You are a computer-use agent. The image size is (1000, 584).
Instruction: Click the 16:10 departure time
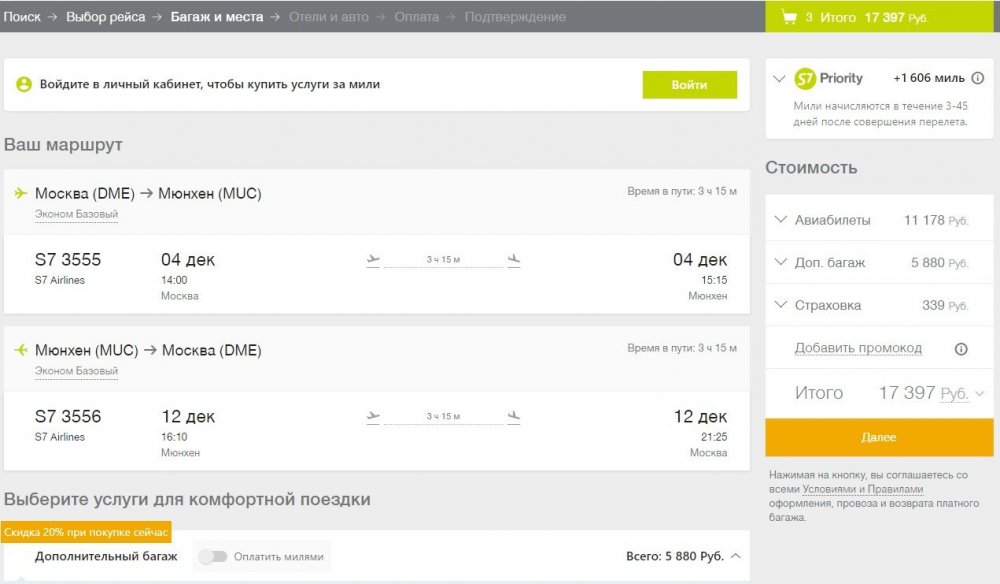click(174, 437)
